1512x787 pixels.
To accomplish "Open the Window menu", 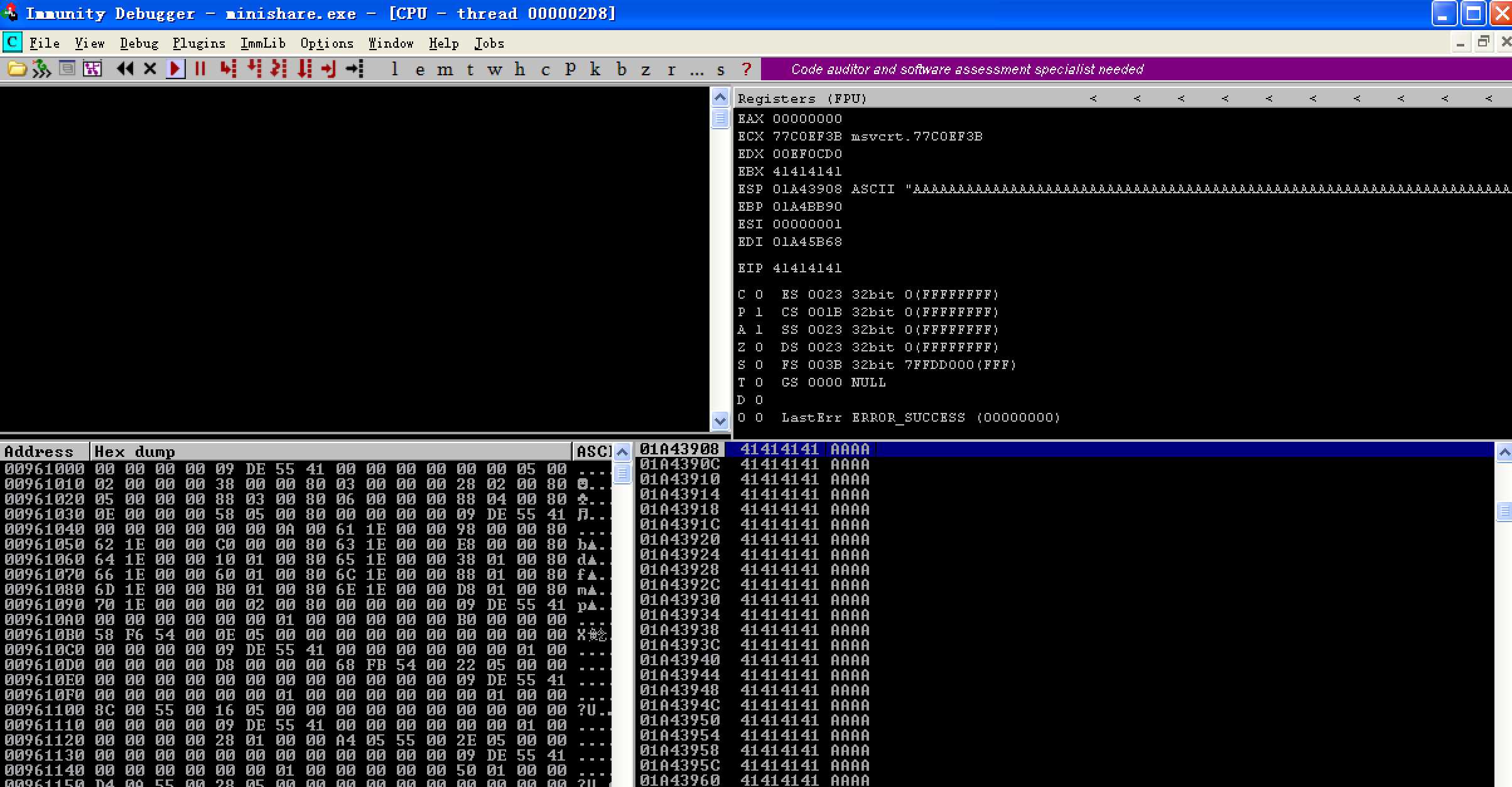I will 391,43.
